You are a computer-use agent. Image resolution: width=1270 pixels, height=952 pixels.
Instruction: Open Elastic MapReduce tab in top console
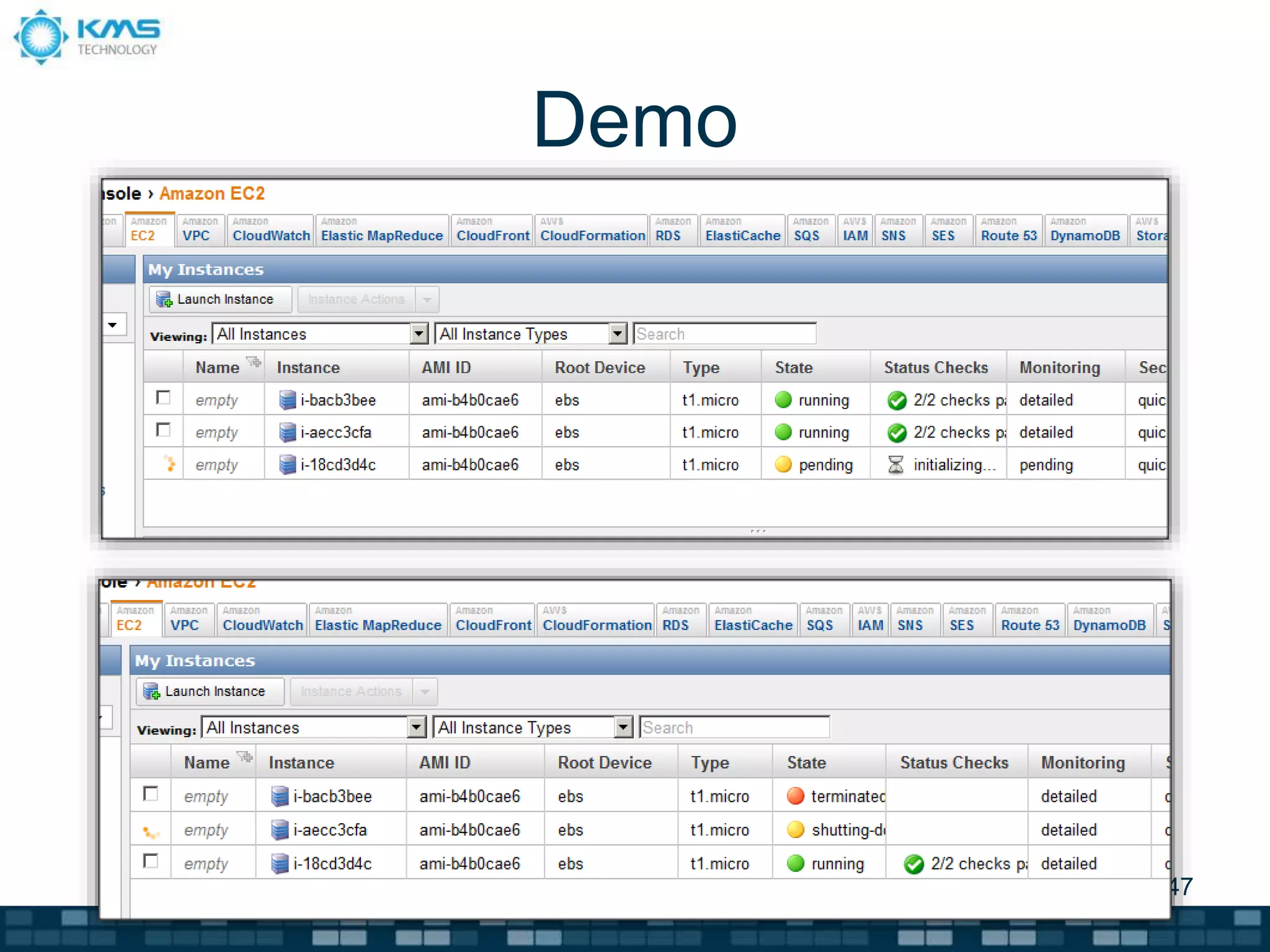(382, 230)
